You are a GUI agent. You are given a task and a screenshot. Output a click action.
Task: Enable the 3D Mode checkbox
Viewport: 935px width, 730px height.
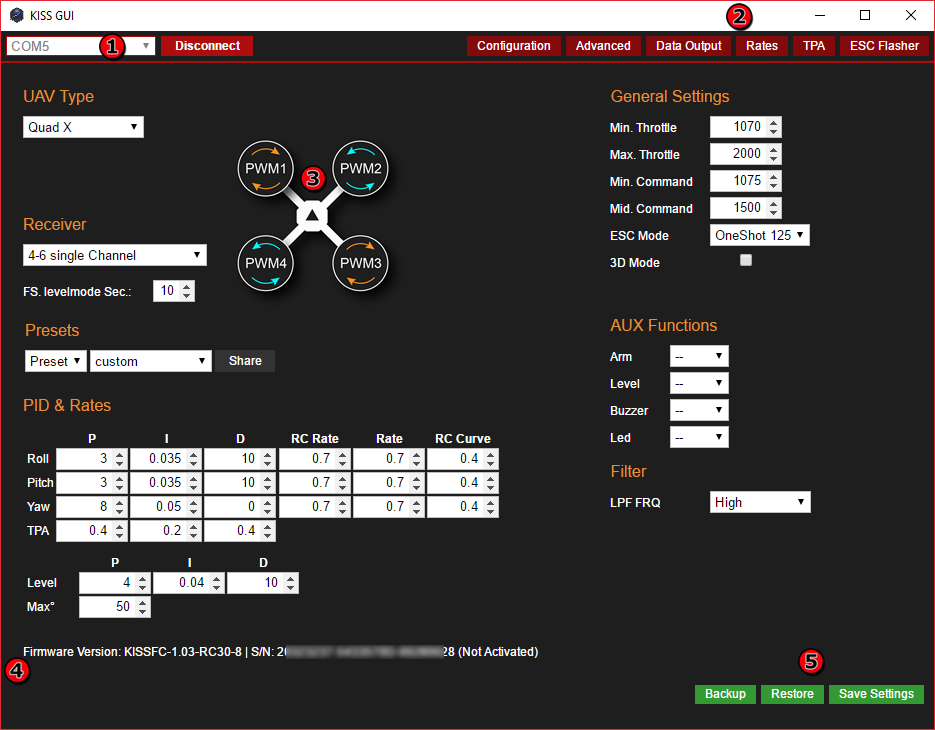point(745,261)
